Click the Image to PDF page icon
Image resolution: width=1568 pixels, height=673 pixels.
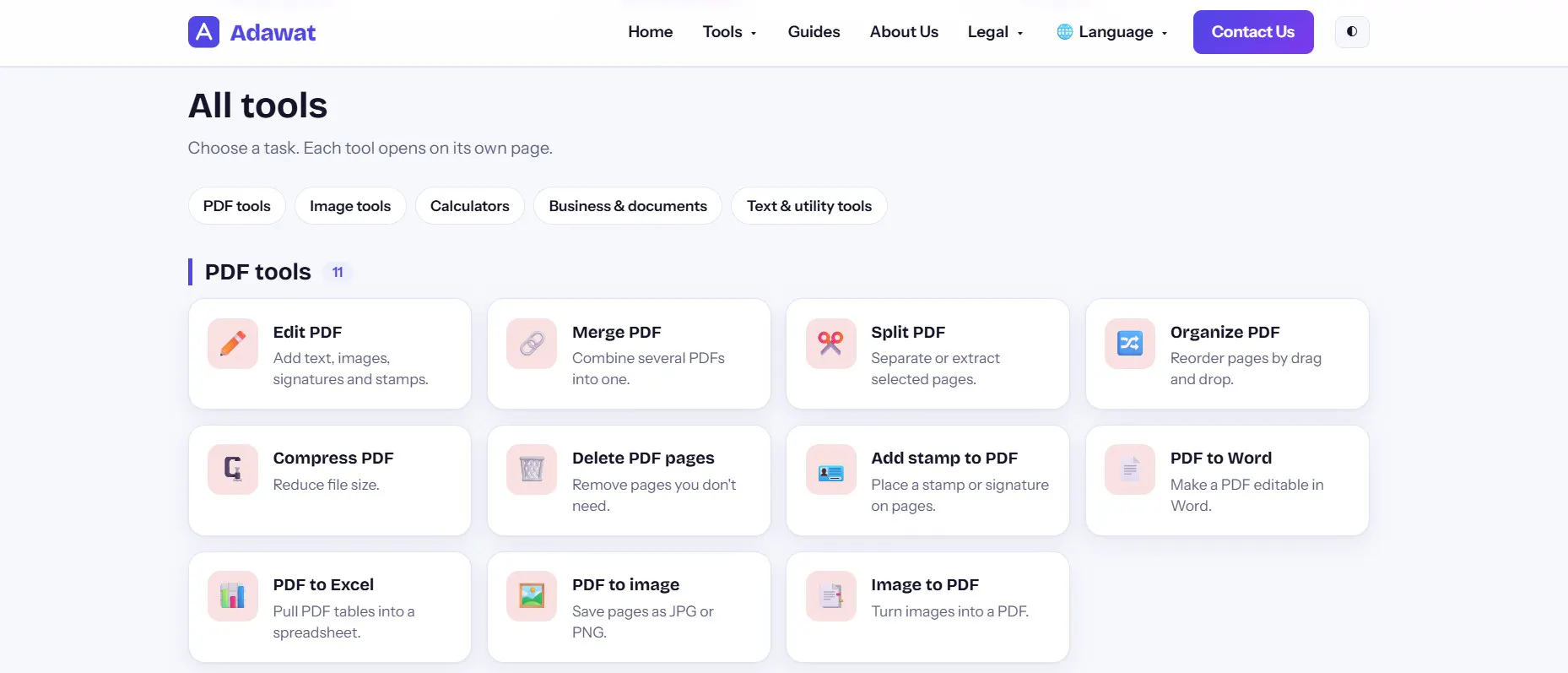[830, 596]
